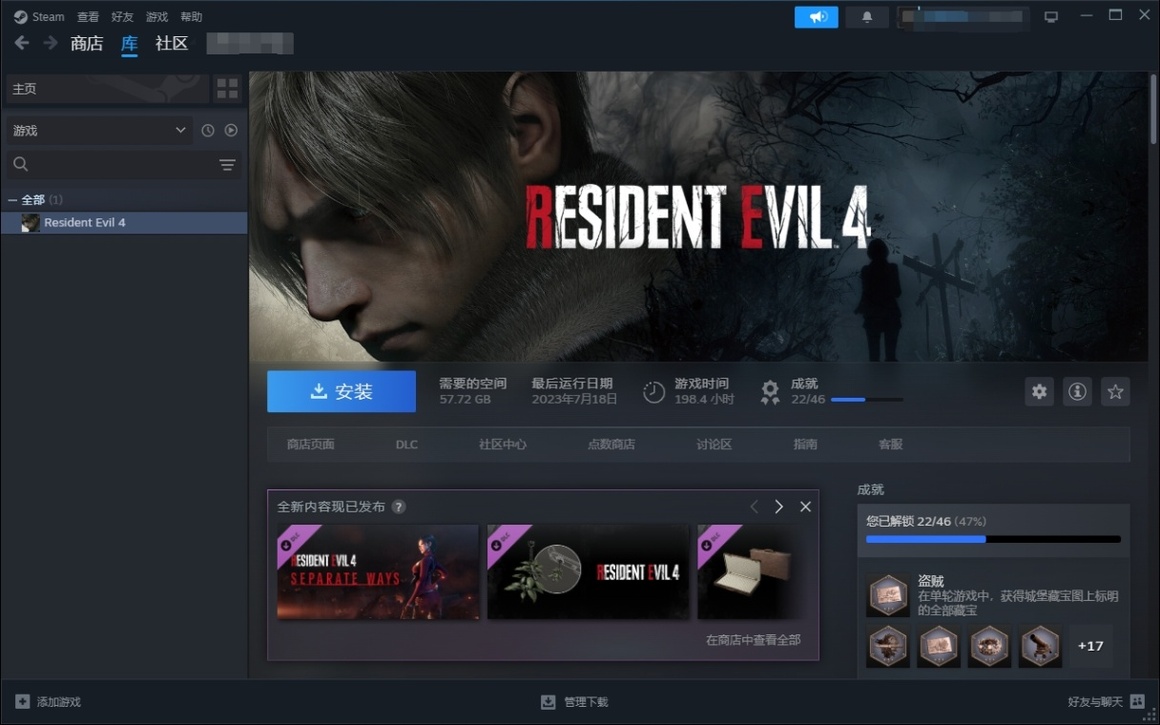Open the 商店页面 link
This screenshot has height=725, width=1160.
tap(311, 444)
